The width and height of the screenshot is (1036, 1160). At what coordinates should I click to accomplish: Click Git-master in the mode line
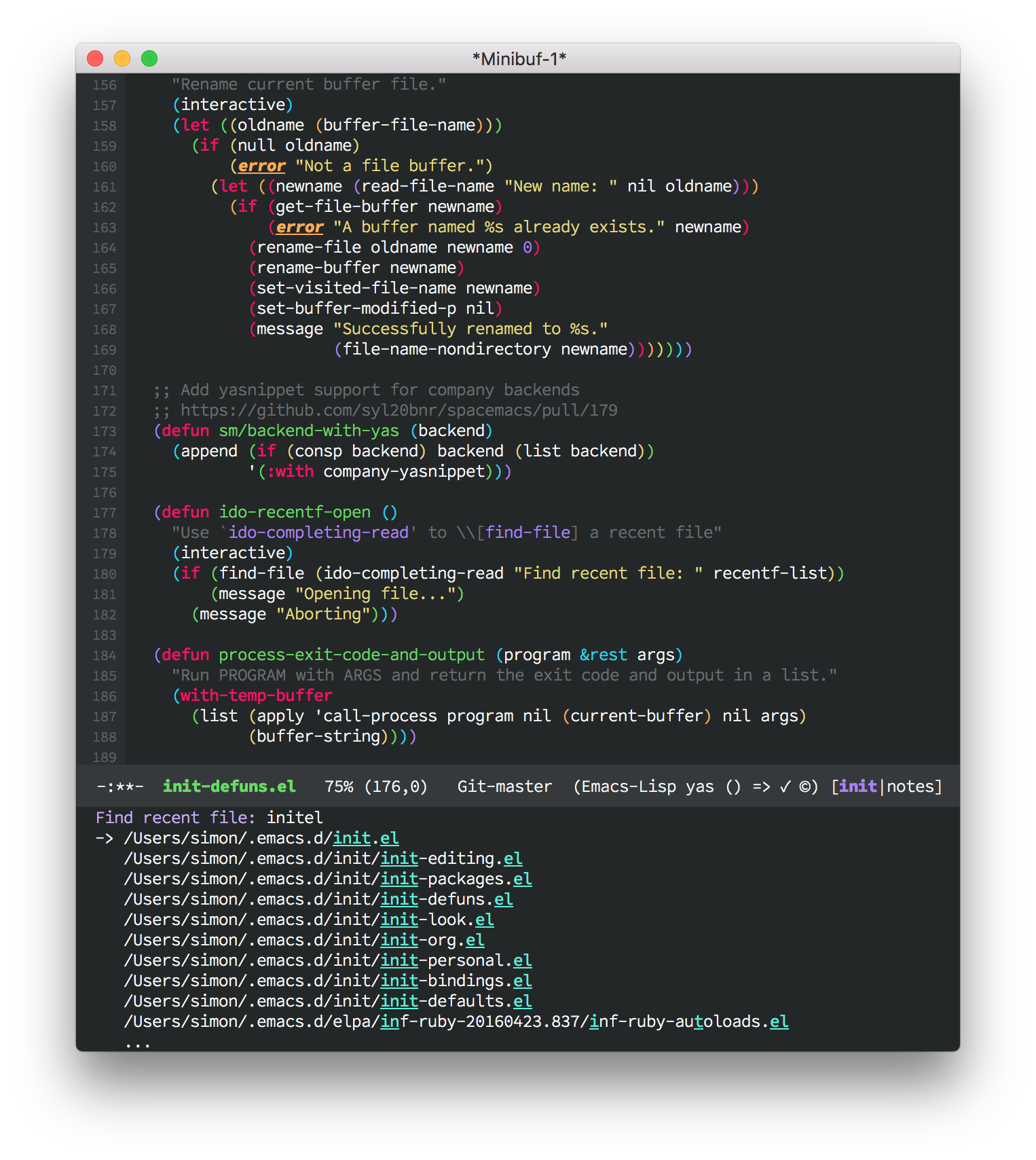coord(504,786)
